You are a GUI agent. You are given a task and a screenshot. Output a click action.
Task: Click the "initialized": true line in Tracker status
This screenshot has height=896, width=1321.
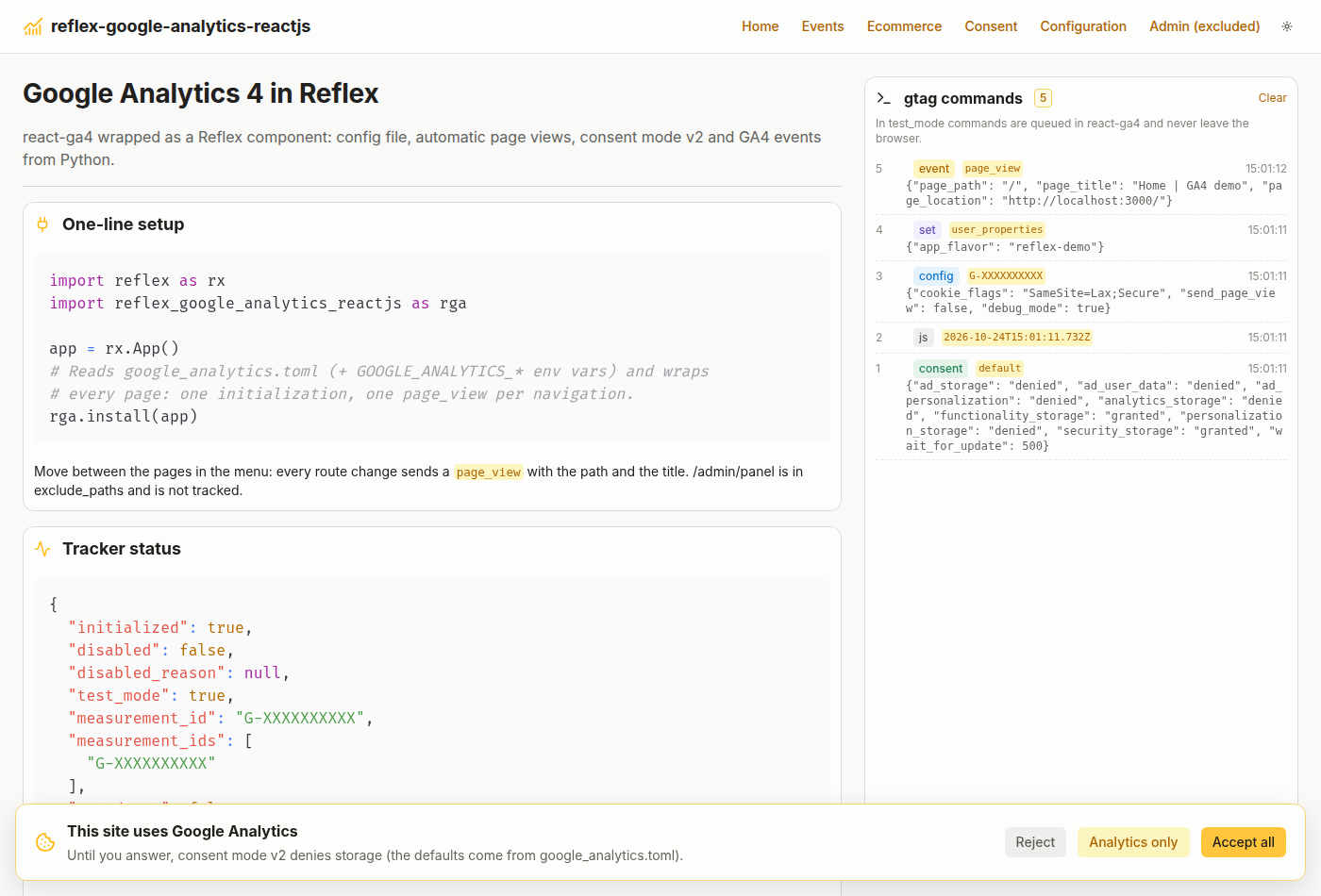160,628
